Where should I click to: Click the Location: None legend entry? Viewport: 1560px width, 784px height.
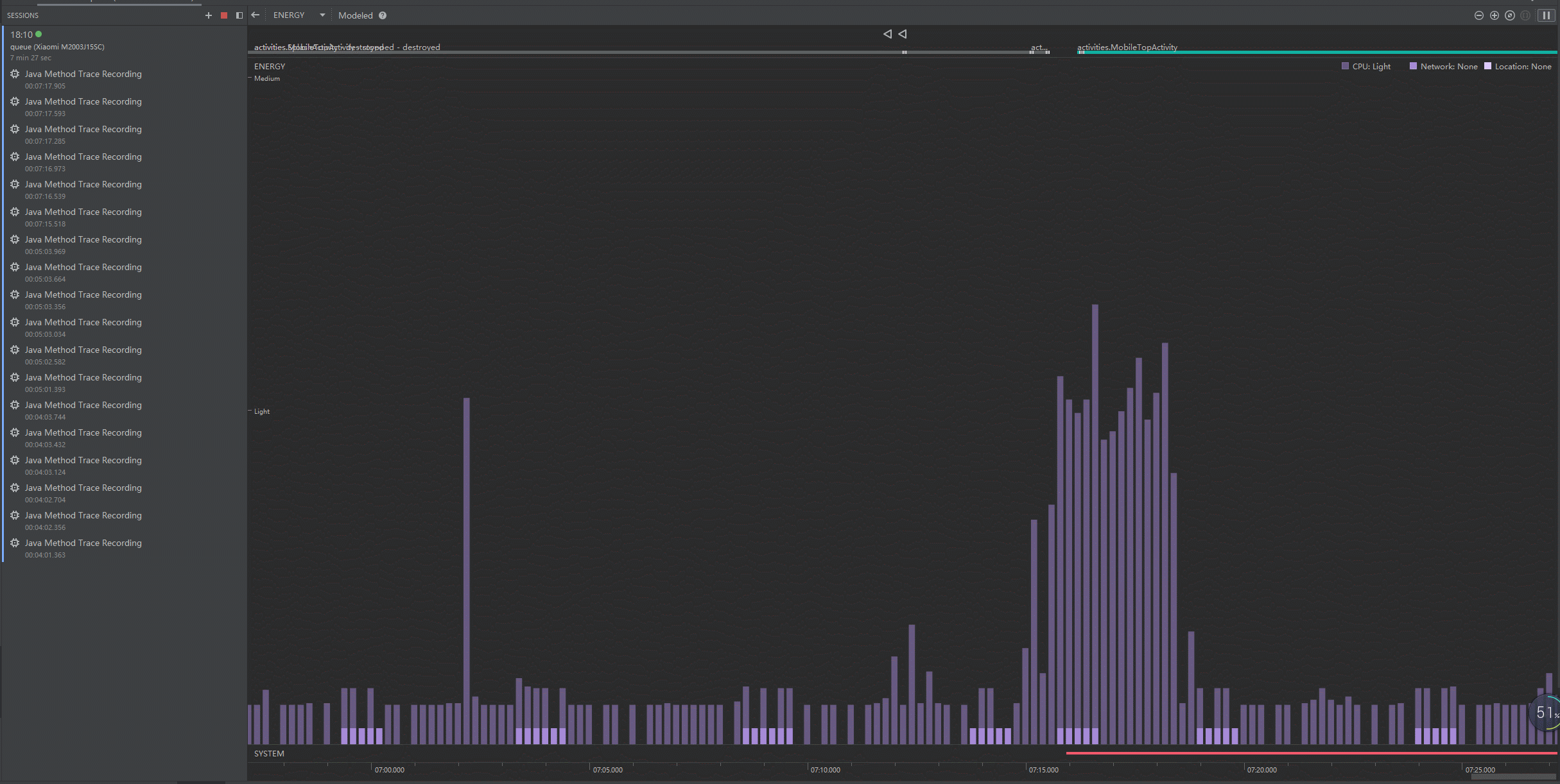pos(1522,66)
